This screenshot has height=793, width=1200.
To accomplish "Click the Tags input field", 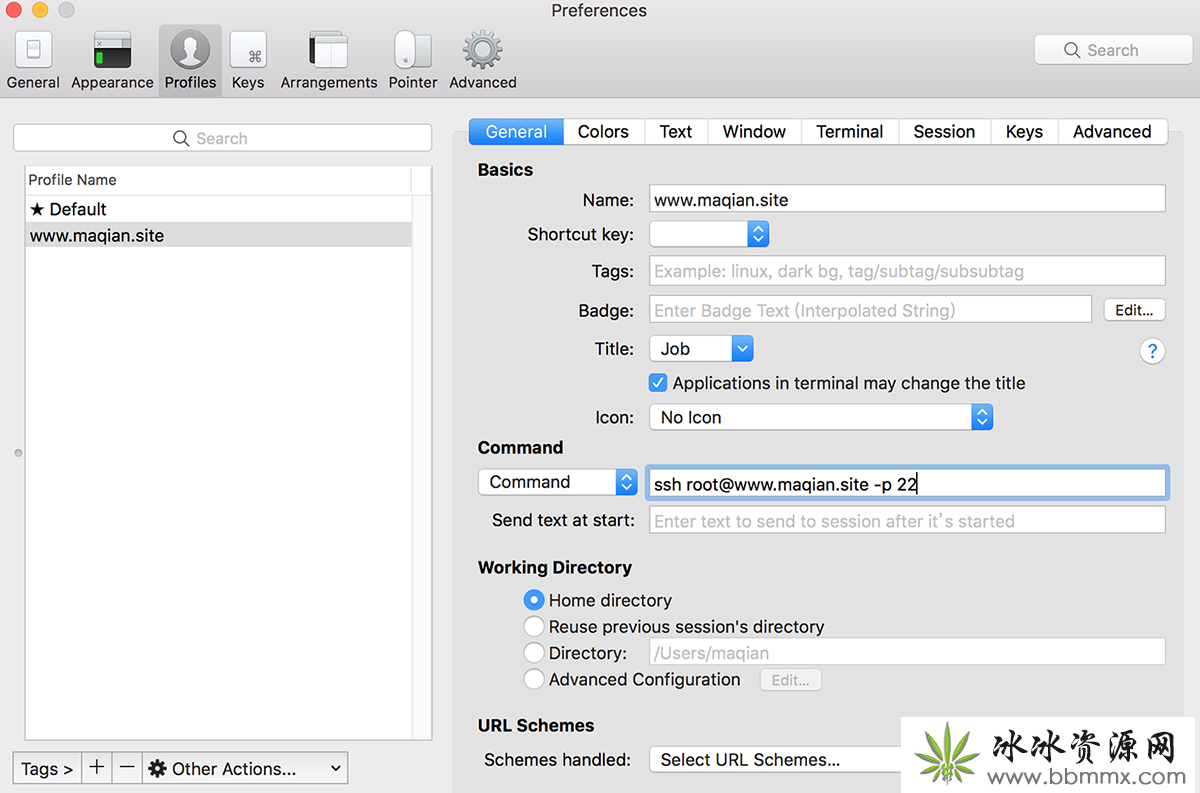I will tap(907, 271).
